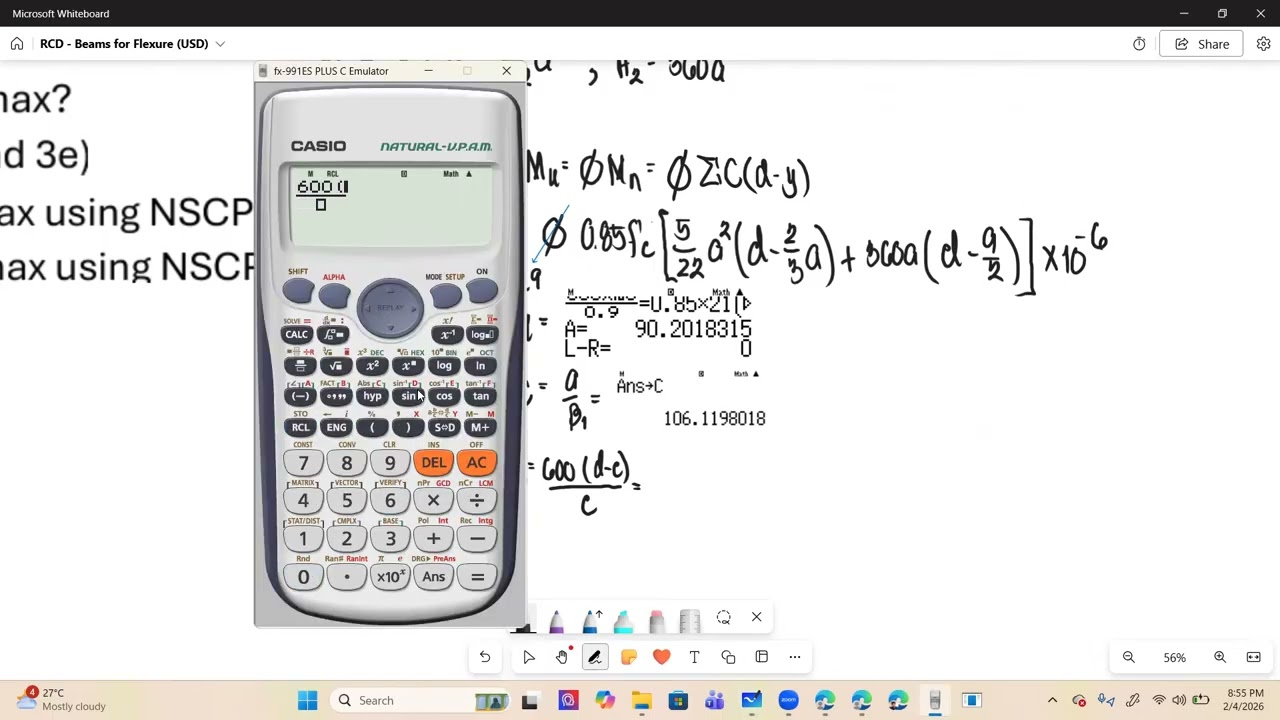Click the calculator square root key
Viewport: 1280px width, 720px height.
click(x=336, y=366)
